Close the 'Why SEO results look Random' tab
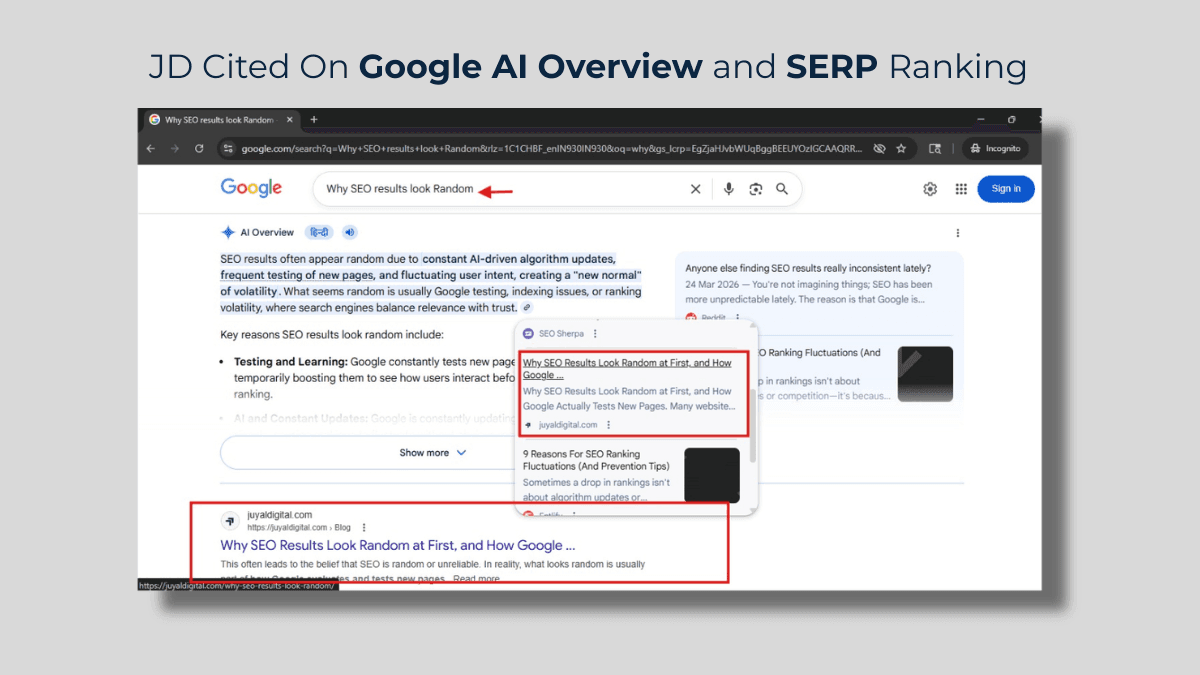The height and width of the screenshot is (675, 1200). tap(290, 119)
